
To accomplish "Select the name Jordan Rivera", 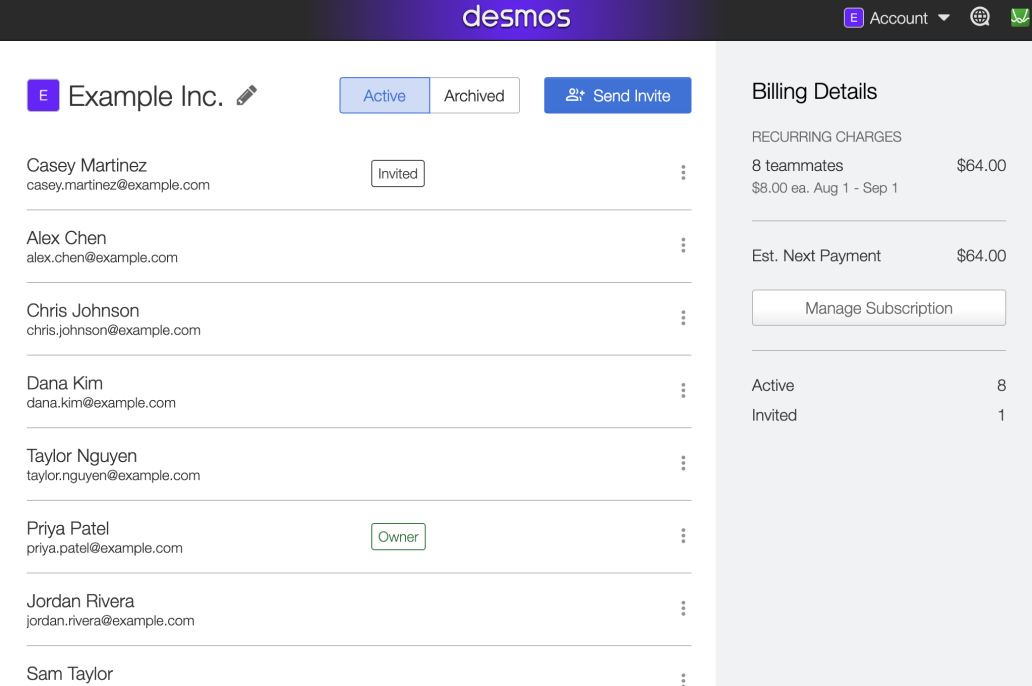I will point(80,601).
